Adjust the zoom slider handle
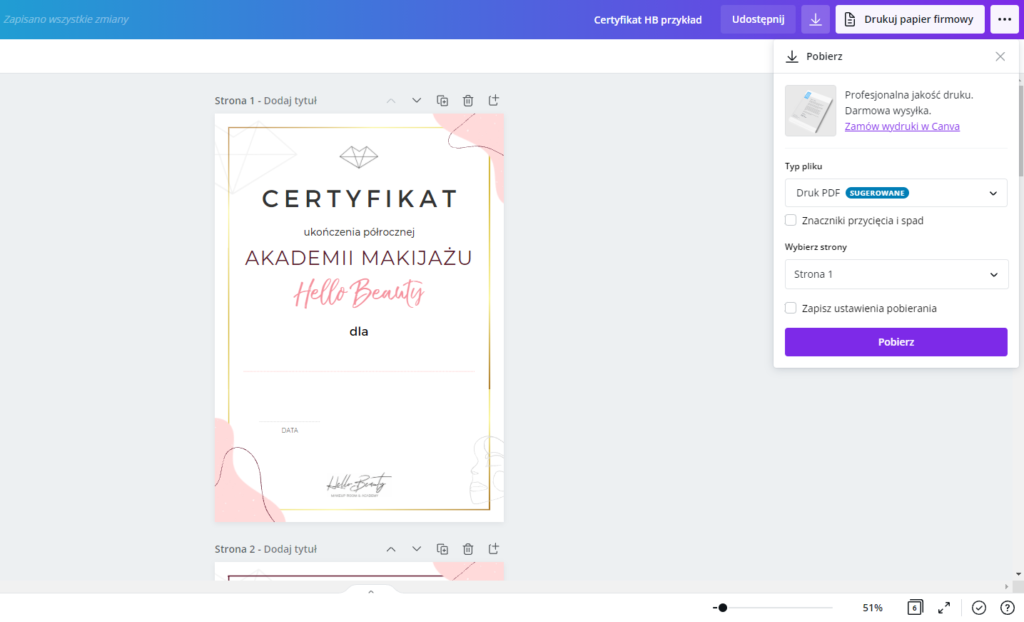The image size is (1024, 622). pyautogui.click(x=722, y=608)
